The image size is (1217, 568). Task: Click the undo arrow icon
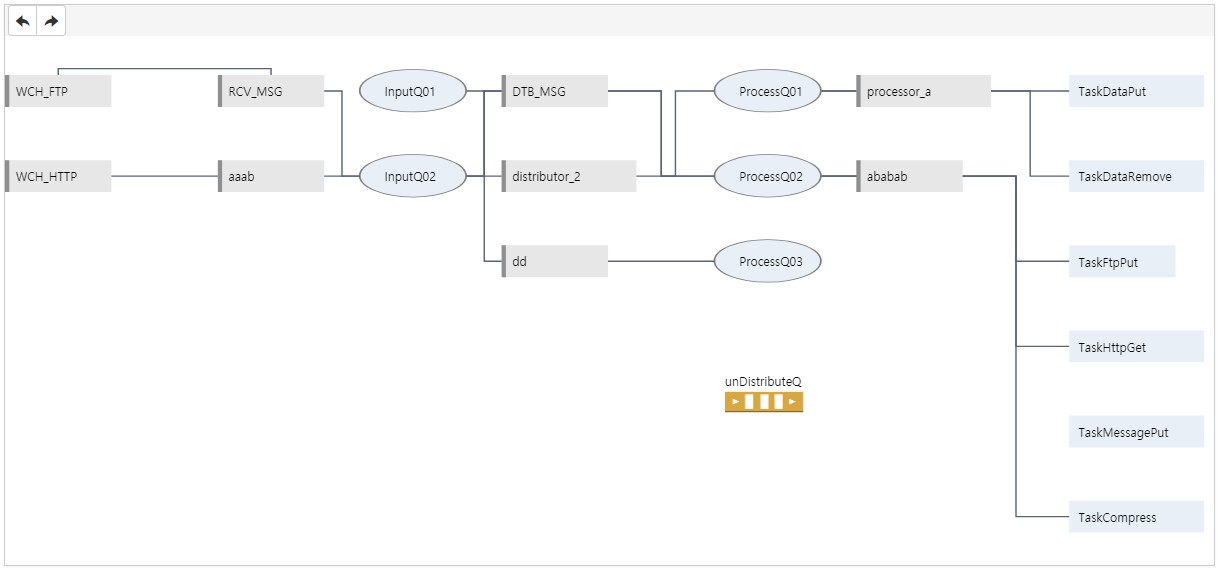pyautogui.click(x=23, y=21)
